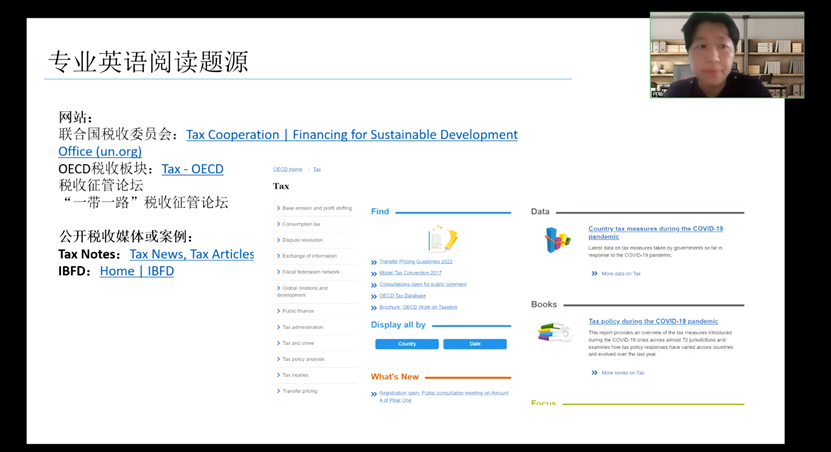Select Tax administration in the sidebar
831x452 pixels.
tap(302, 327)
